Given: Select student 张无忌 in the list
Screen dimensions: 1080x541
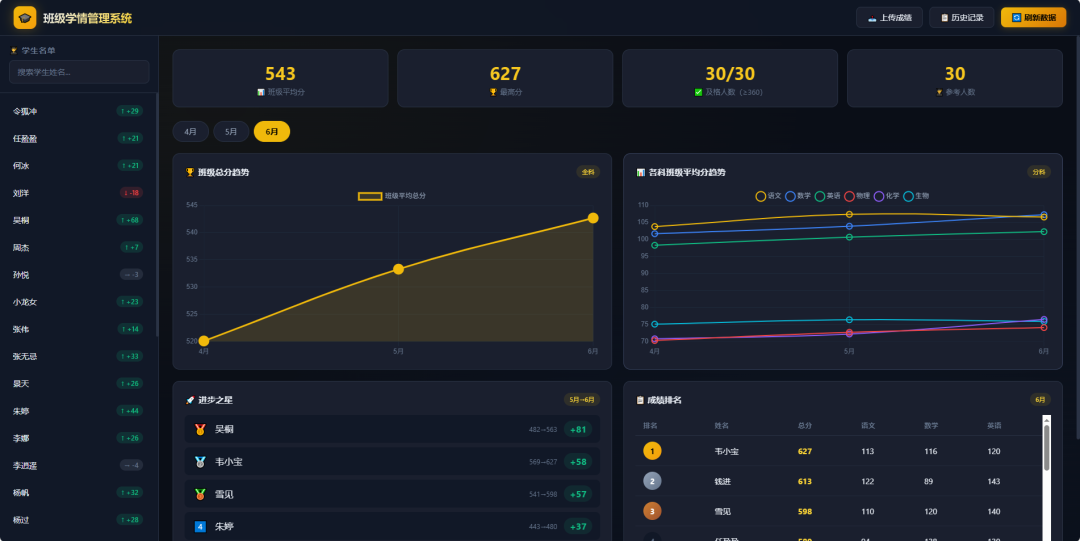Looking at the screenshot, I should 78,356.
